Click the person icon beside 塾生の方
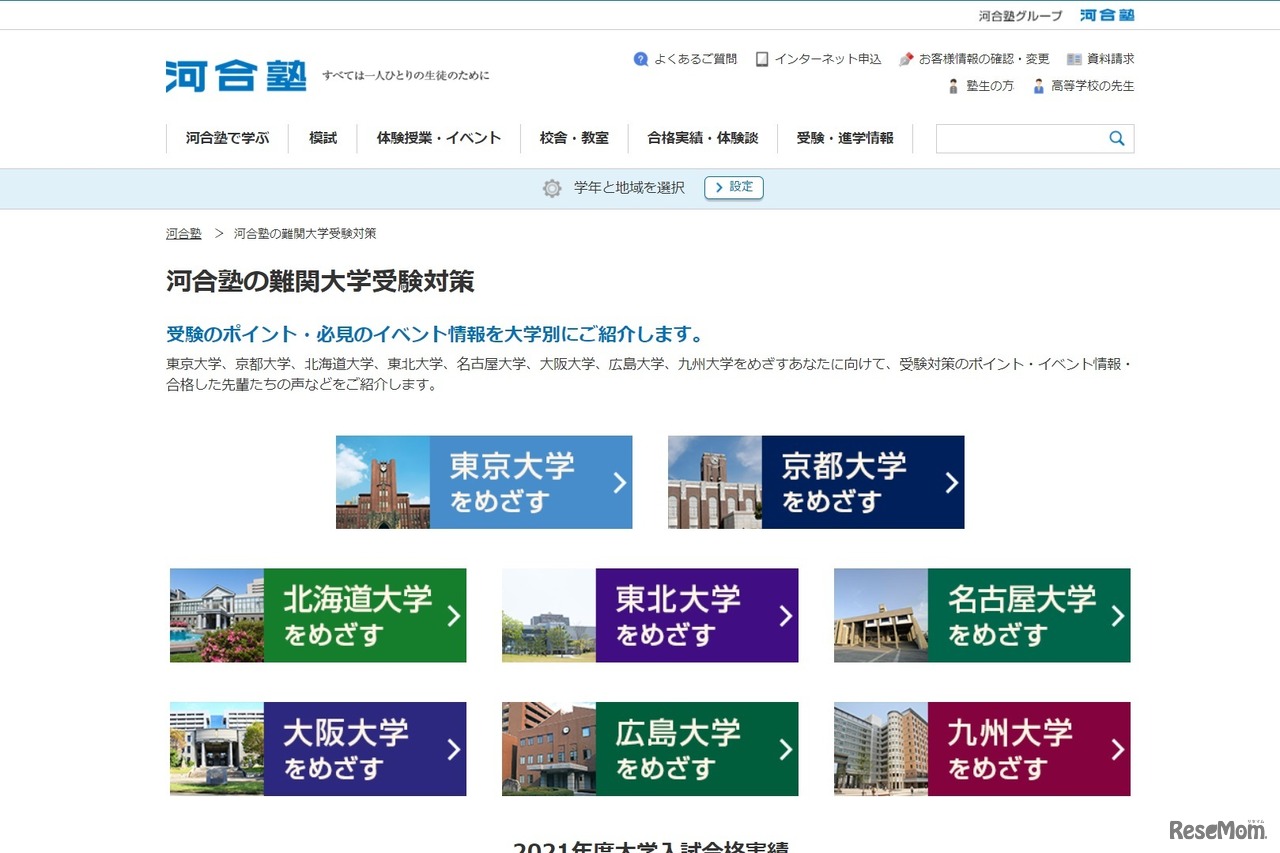This screenshot has height=853, width=1280. (x=953, y=86)
